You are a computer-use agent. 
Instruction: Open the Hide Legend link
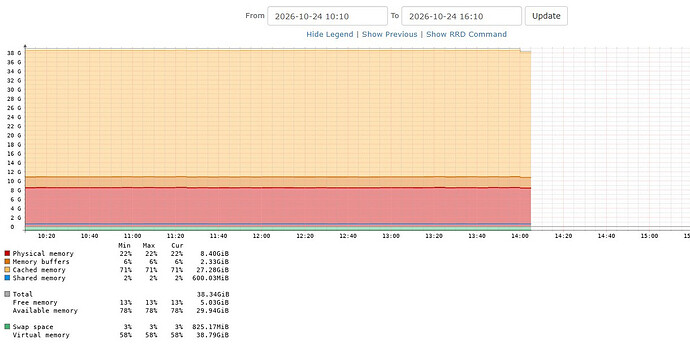tap(330, 34)
